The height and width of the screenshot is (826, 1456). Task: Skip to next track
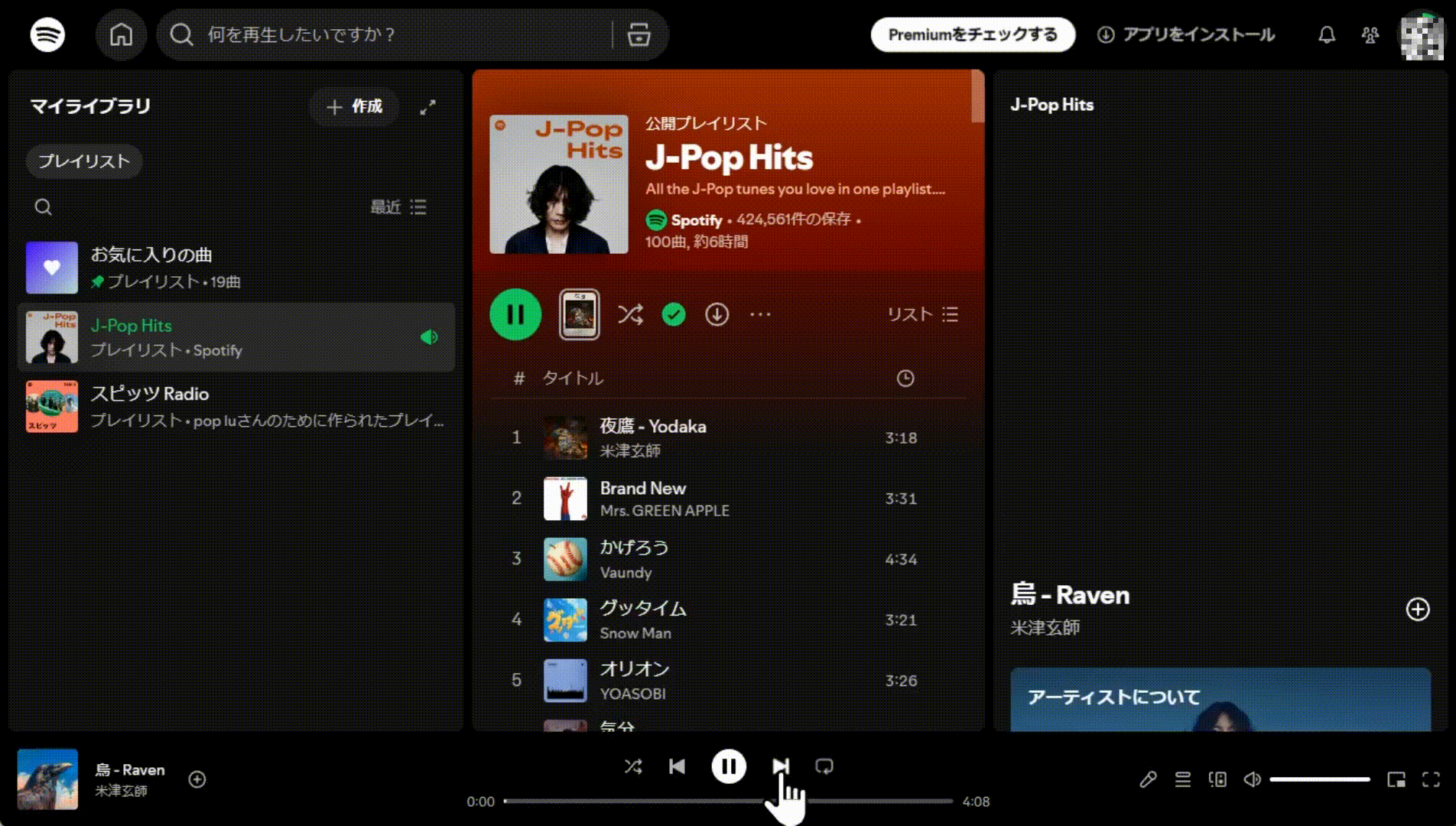[780, 766]
